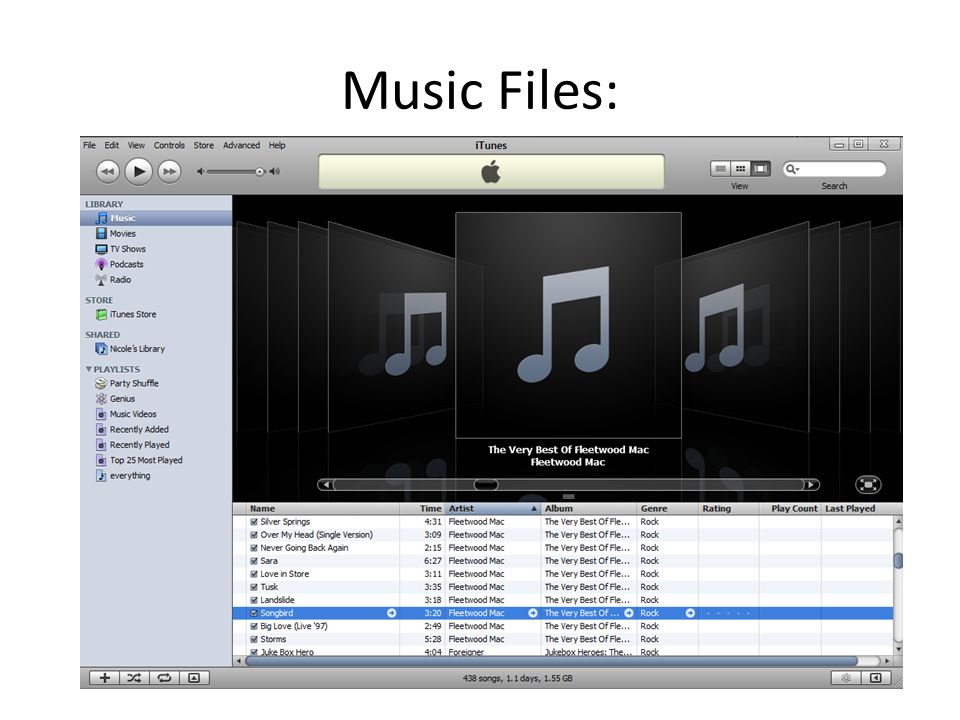Select Movies in the Library

pos(156,233)
